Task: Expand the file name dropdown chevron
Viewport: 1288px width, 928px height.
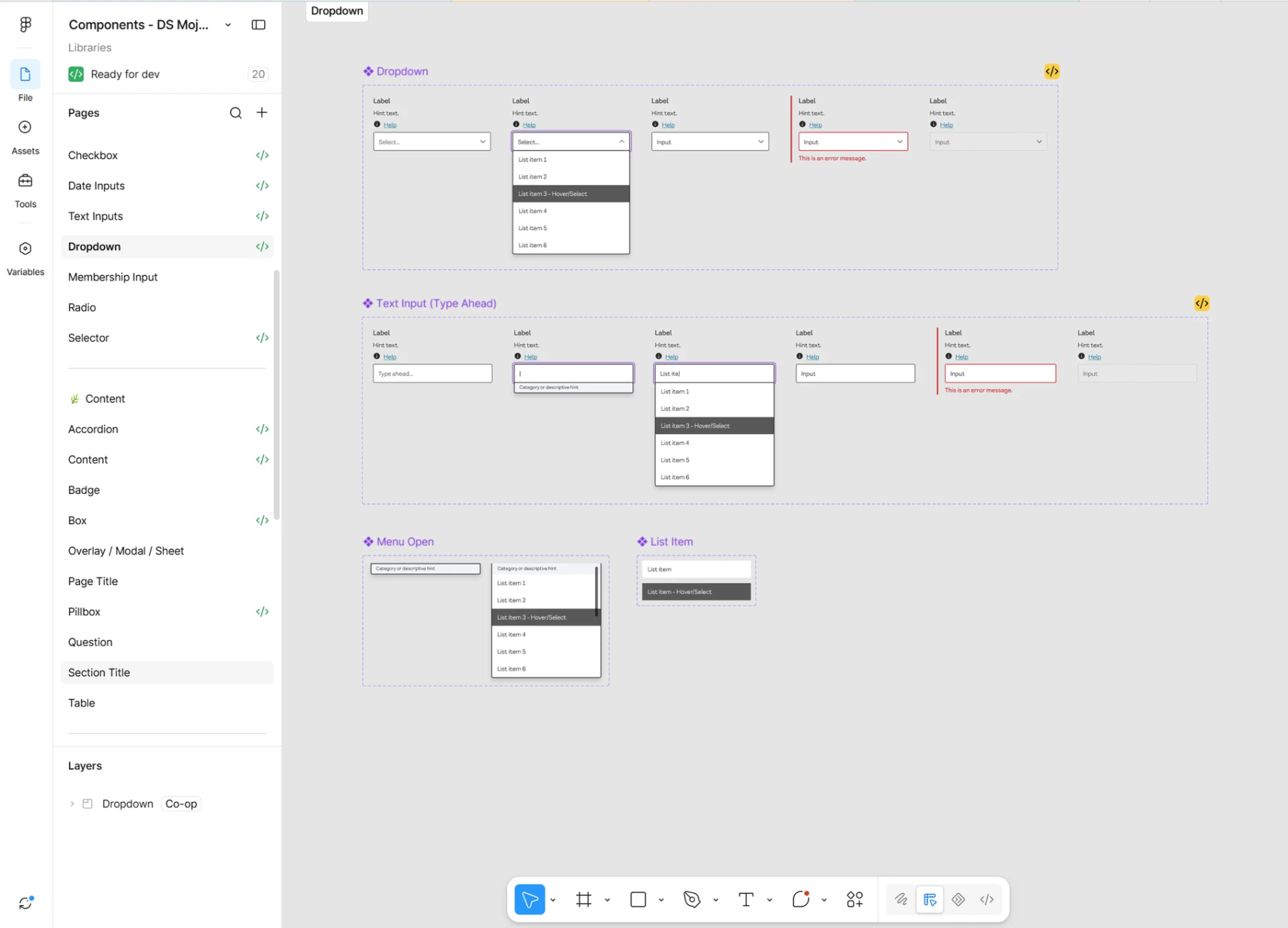Action: pyautogui.click(x=228, y=25)
